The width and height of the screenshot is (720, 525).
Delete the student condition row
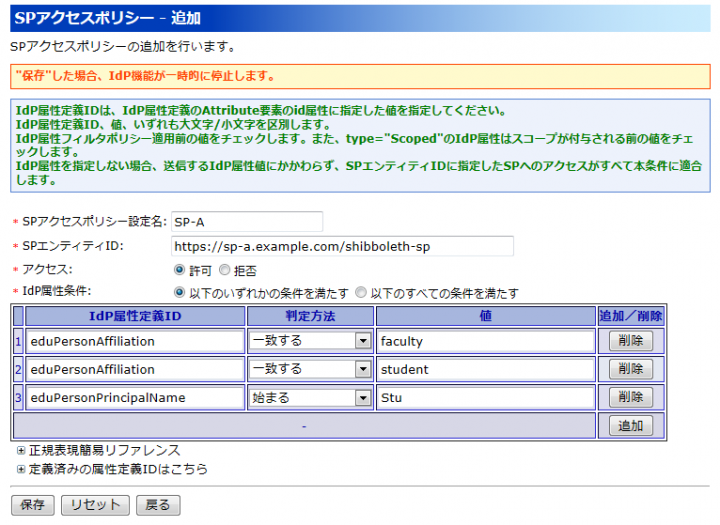(630, 369)
